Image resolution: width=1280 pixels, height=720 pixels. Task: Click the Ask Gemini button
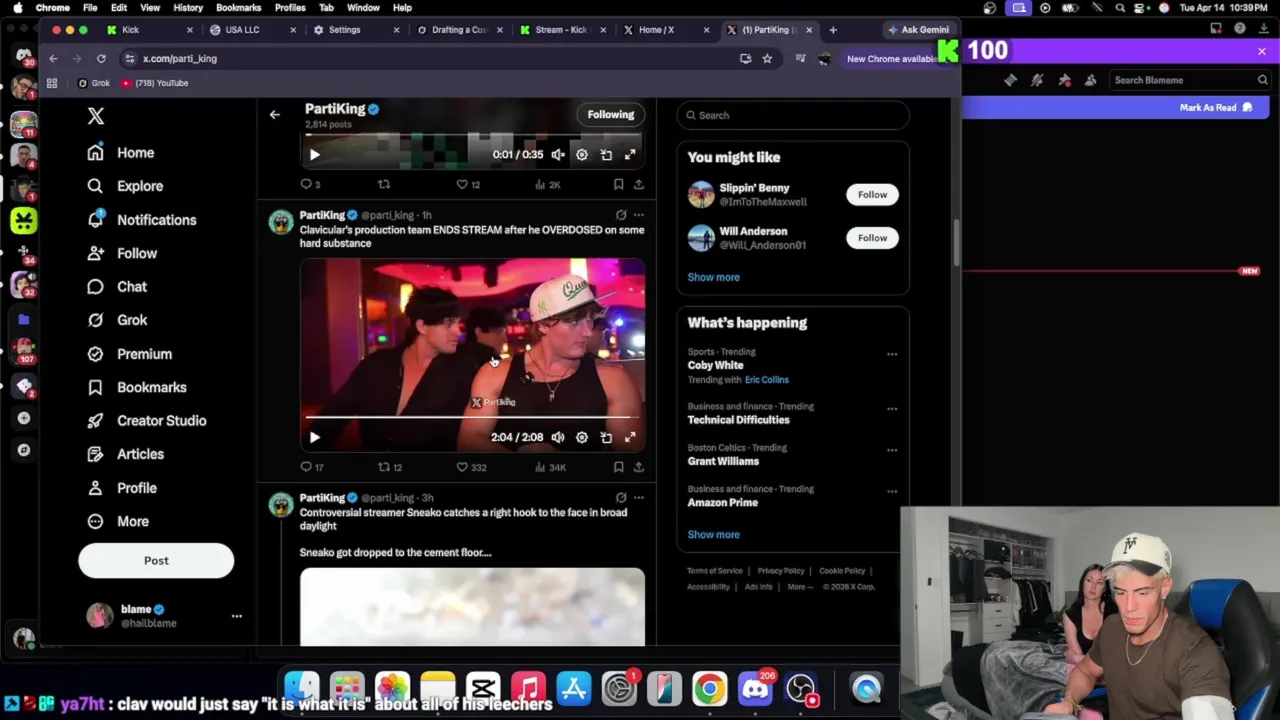tap(918, 30)
